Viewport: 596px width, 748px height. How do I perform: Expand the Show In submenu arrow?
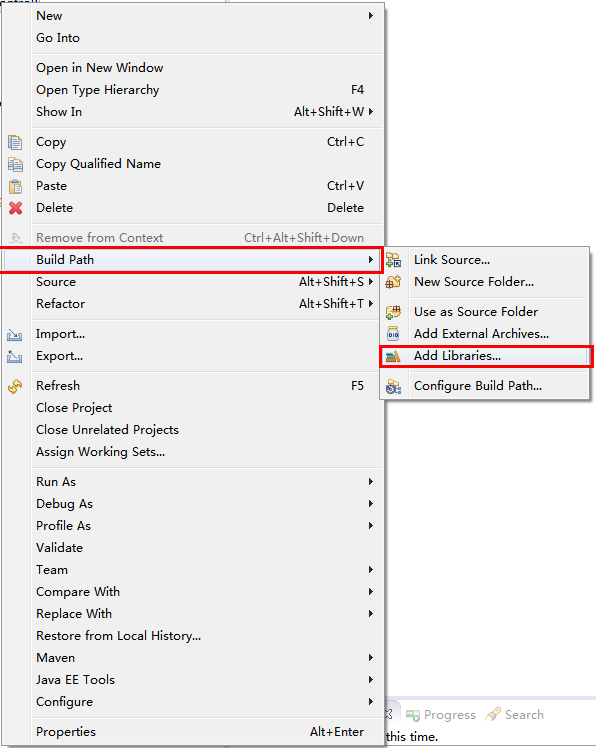click(371, 112)
